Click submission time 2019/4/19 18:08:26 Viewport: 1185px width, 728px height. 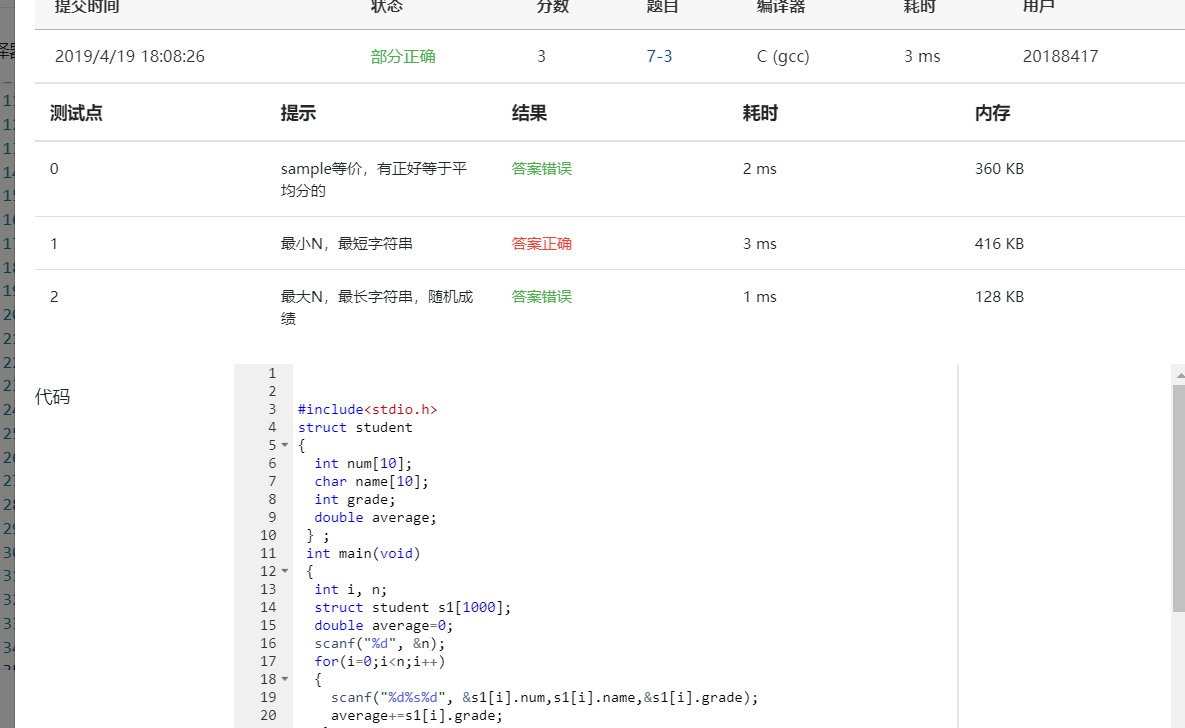pos(130,56)
